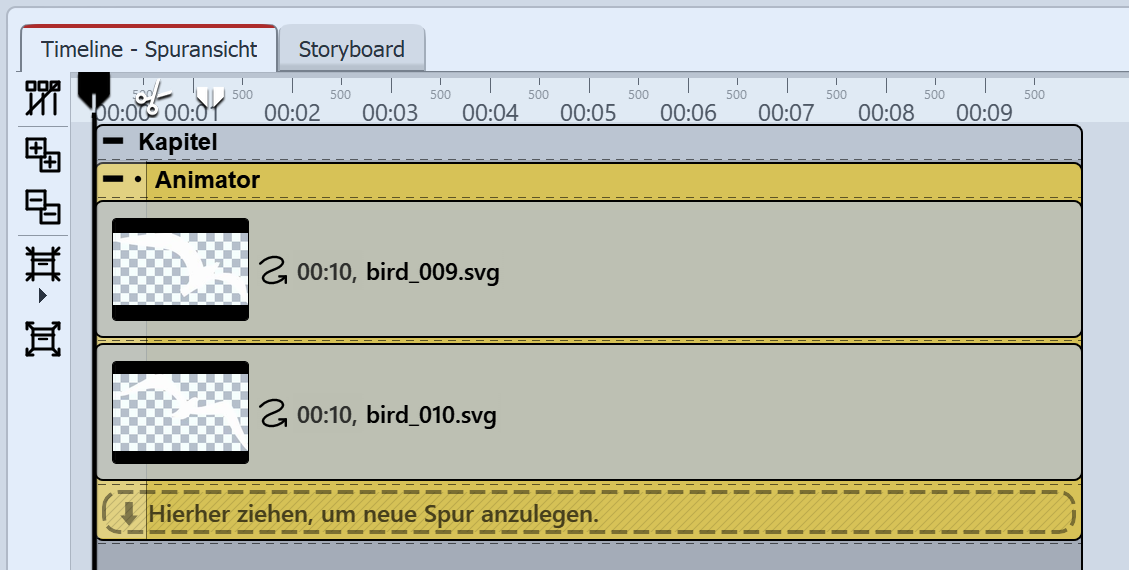Screen dimensions: 1129x570
Task: Select the bird_009.svg thumbnail
Action: coord(180,269)
